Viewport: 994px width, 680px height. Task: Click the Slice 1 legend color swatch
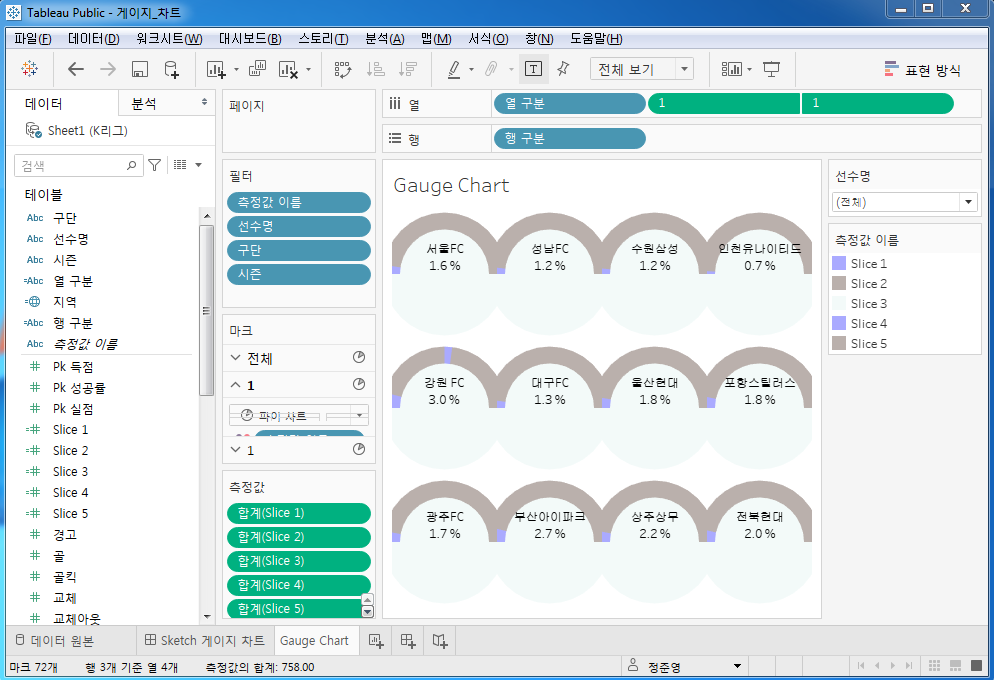tap(839, 263)
